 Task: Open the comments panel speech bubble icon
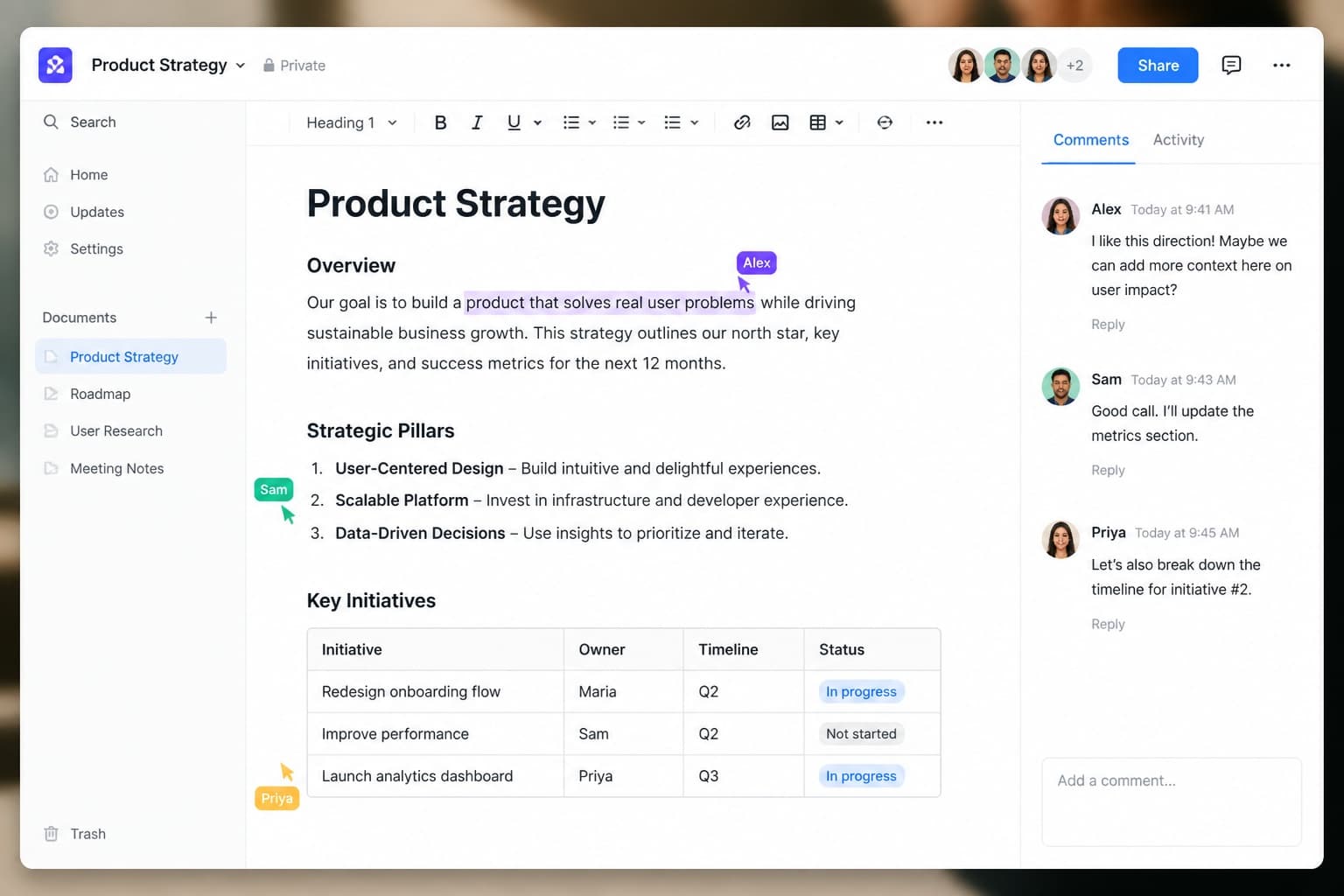1231,66
